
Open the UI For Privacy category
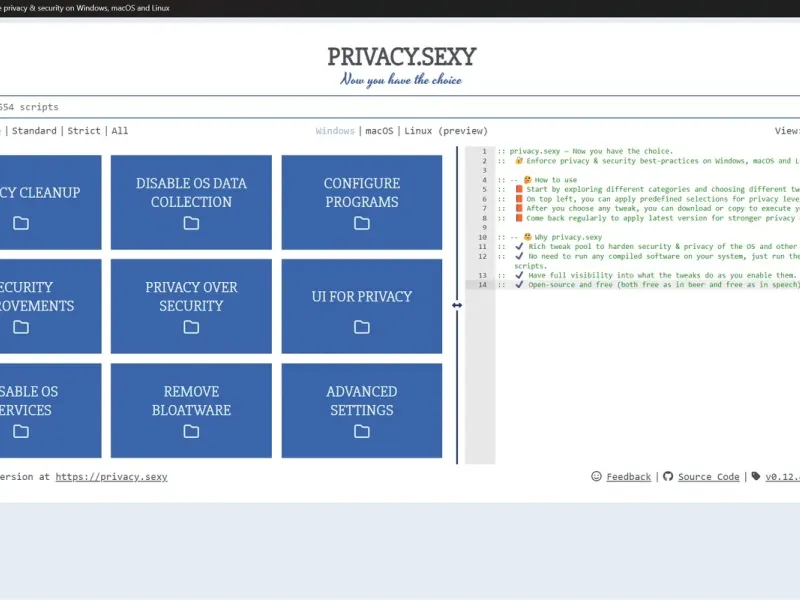(362, 306)
